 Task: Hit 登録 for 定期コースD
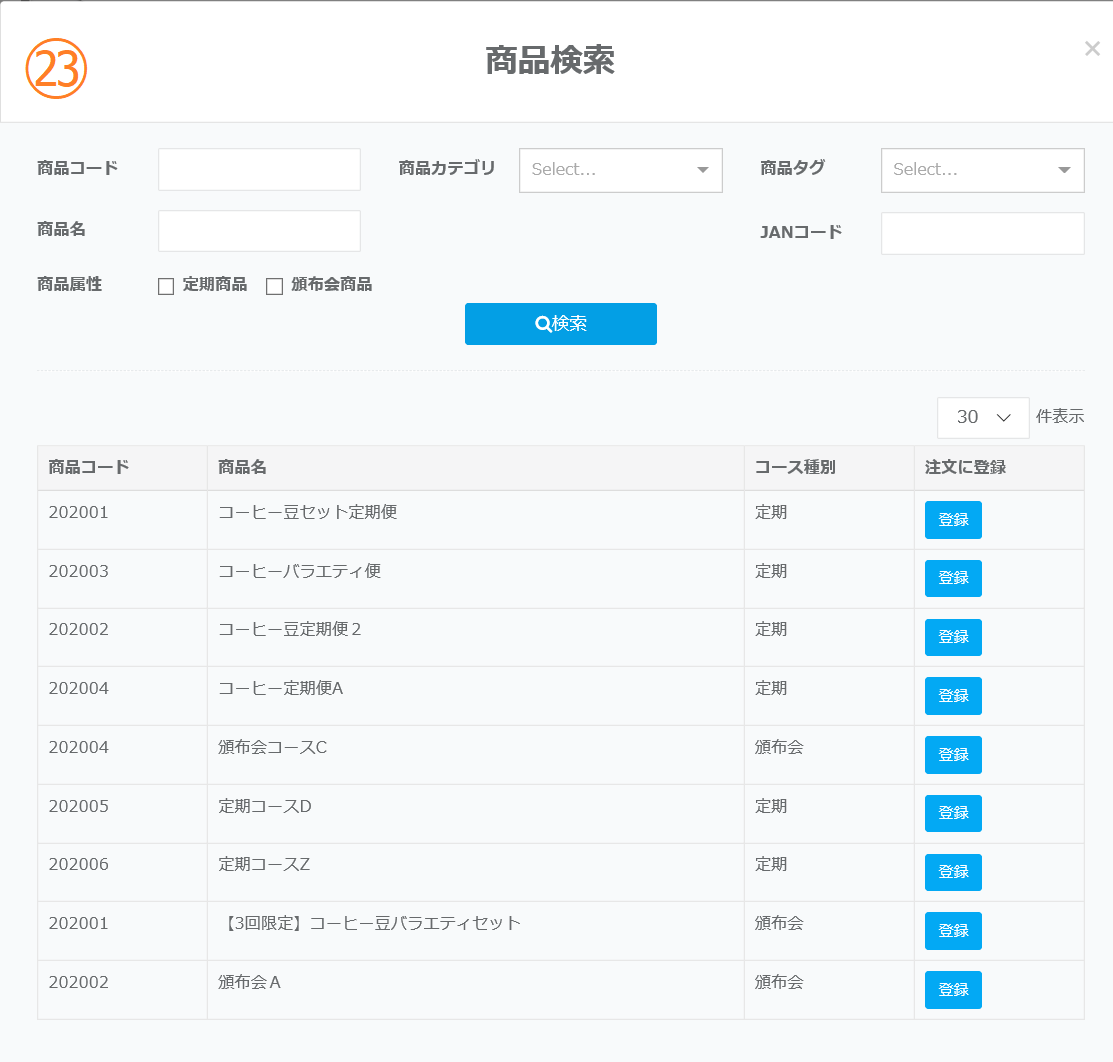tap(953, 813)
